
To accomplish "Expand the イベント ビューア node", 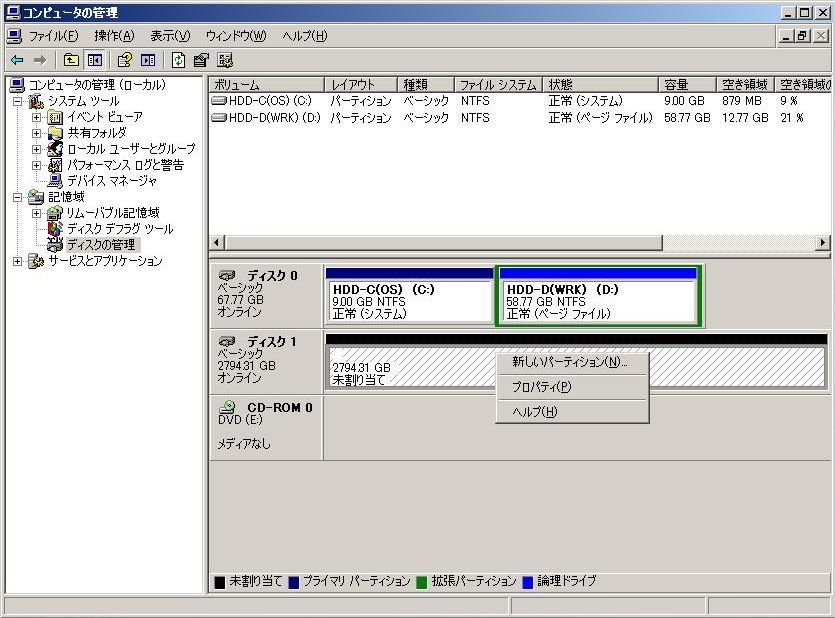I will pyautogui.click(x=36, y=117).
